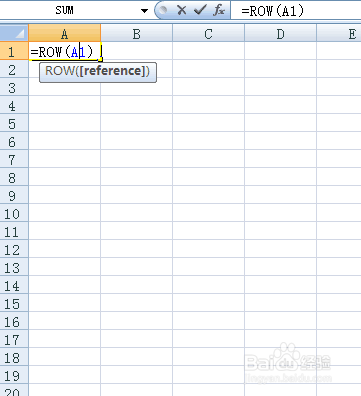
Task: Select row 14 header
Action: click(14, 285)
